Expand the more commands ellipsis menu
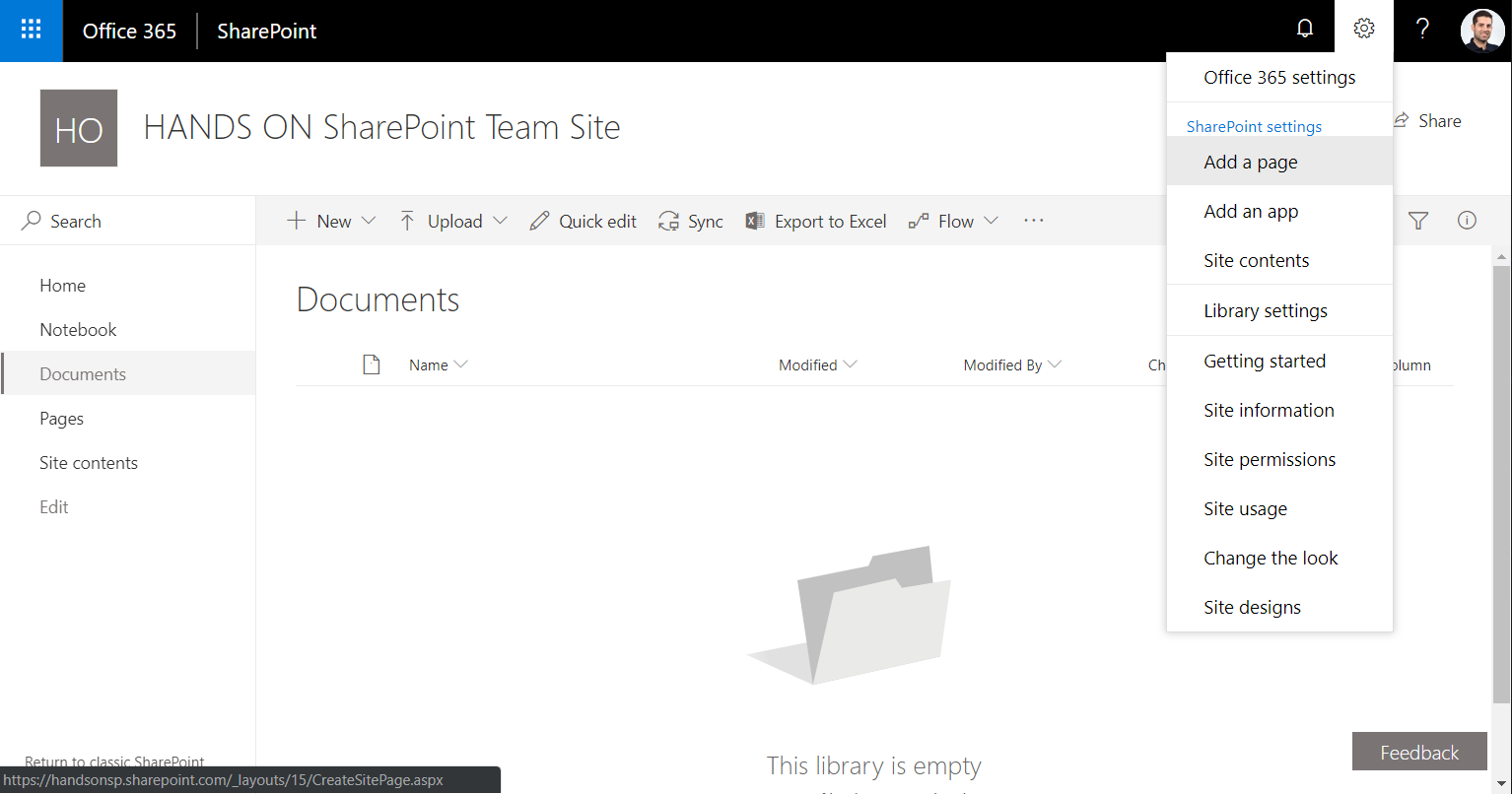 point(1033,221)
